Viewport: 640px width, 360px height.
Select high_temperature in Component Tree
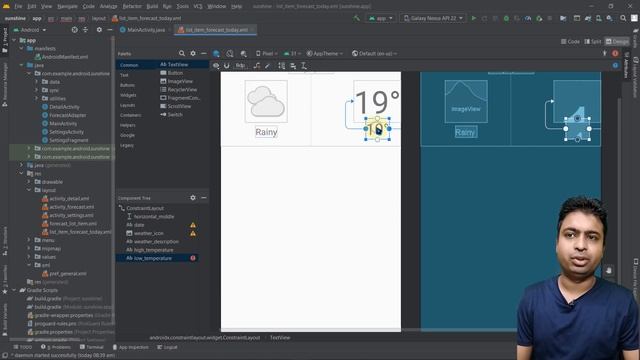tap(153, 250)
